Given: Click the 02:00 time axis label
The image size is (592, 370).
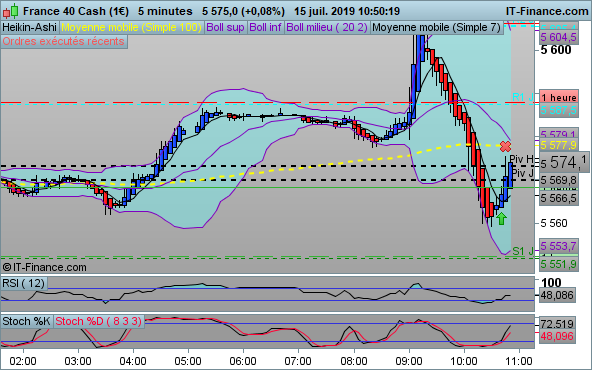Looking at the screenshot, I should tap(23, 361).
